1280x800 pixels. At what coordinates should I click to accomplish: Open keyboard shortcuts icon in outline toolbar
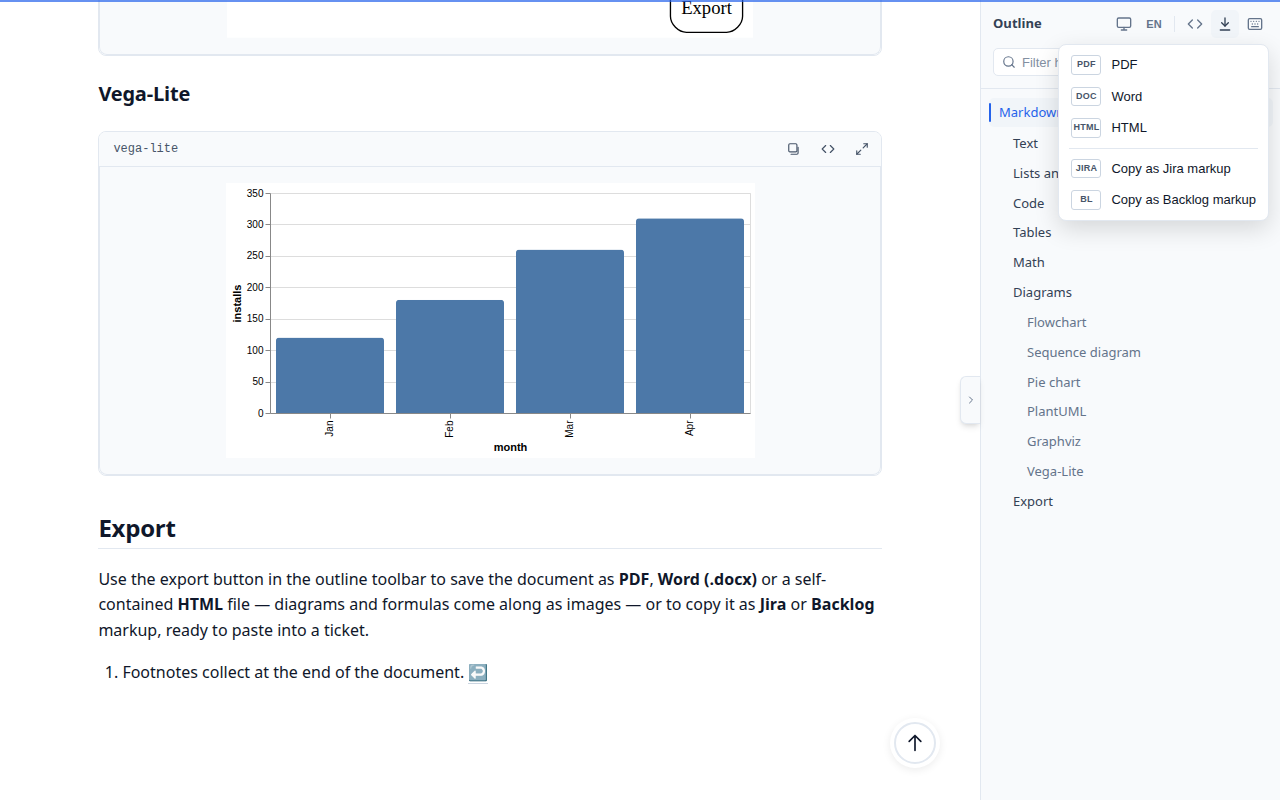click(1255, 24)
